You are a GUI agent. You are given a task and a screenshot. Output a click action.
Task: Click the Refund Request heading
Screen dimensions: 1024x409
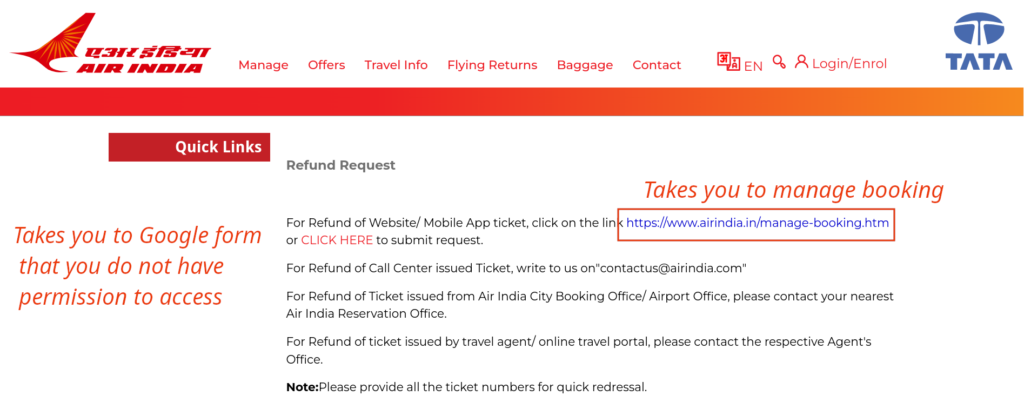[x=341, y=165]
